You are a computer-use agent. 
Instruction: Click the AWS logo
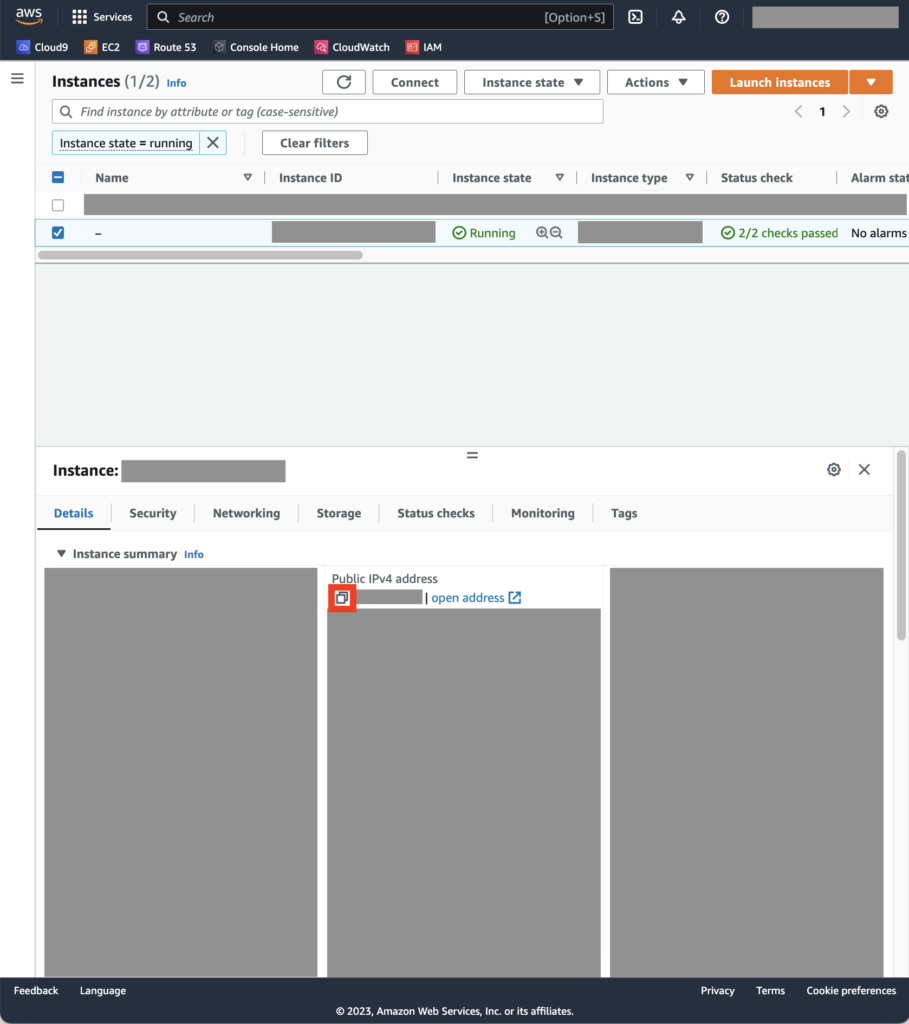29,16
